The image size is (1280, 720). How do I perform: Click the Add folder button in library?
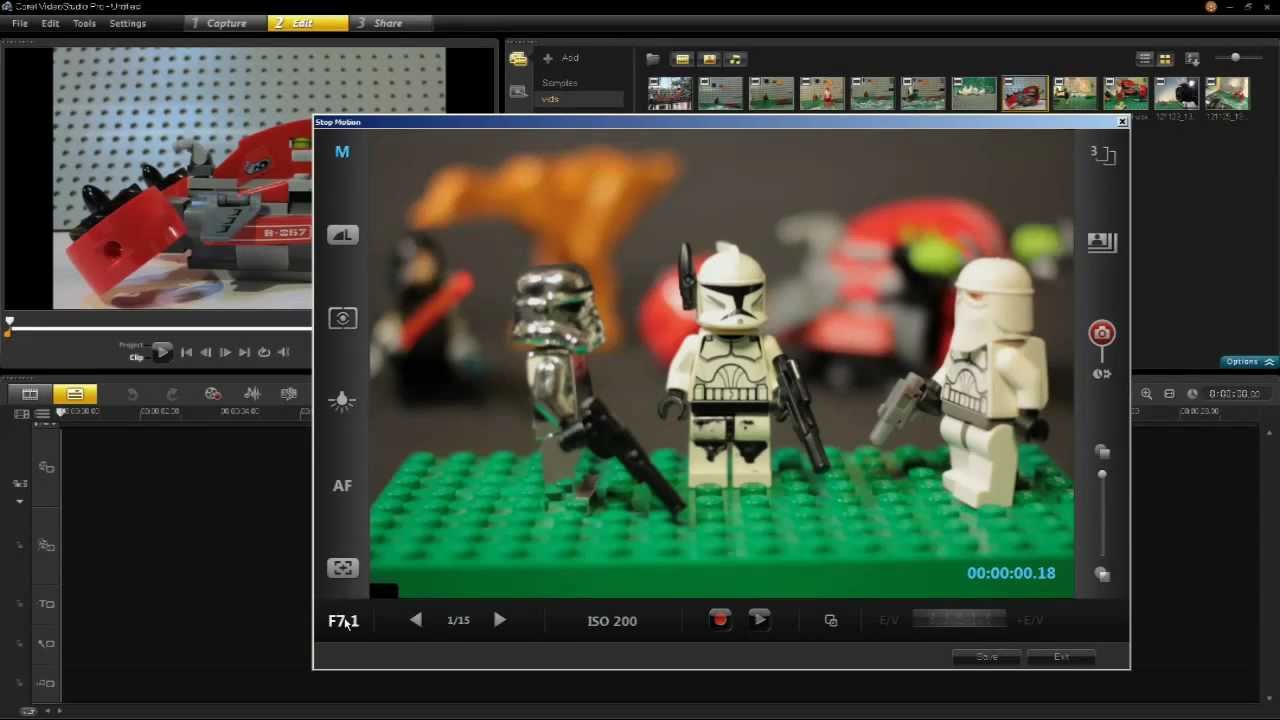pyautogui.click(x=561, y=58)
